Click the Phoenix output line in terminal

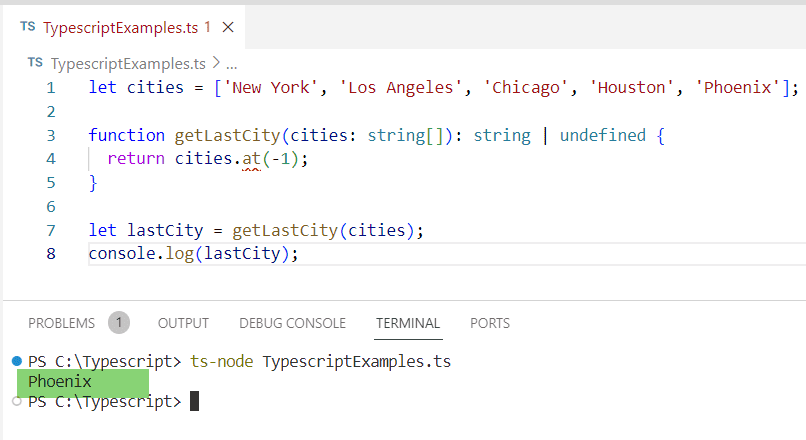tap(60, 381)
